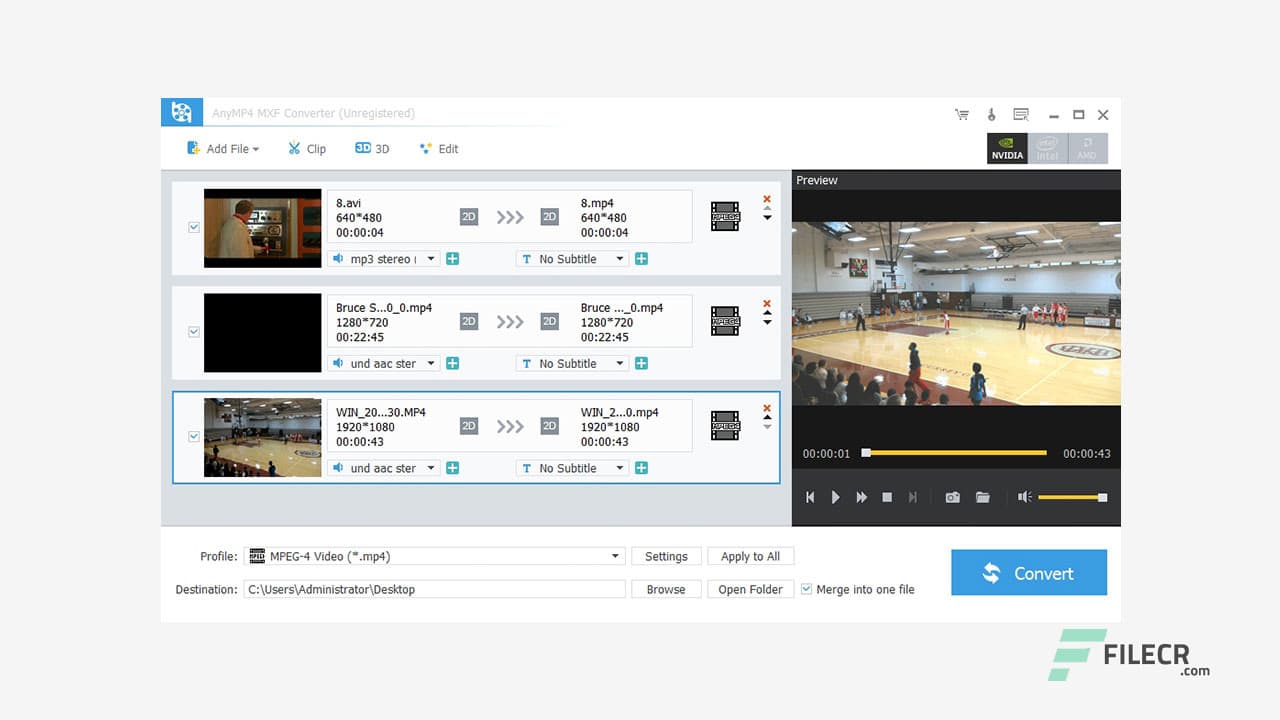Open the snapshot folder in the preview panel

tap(982, 497)
